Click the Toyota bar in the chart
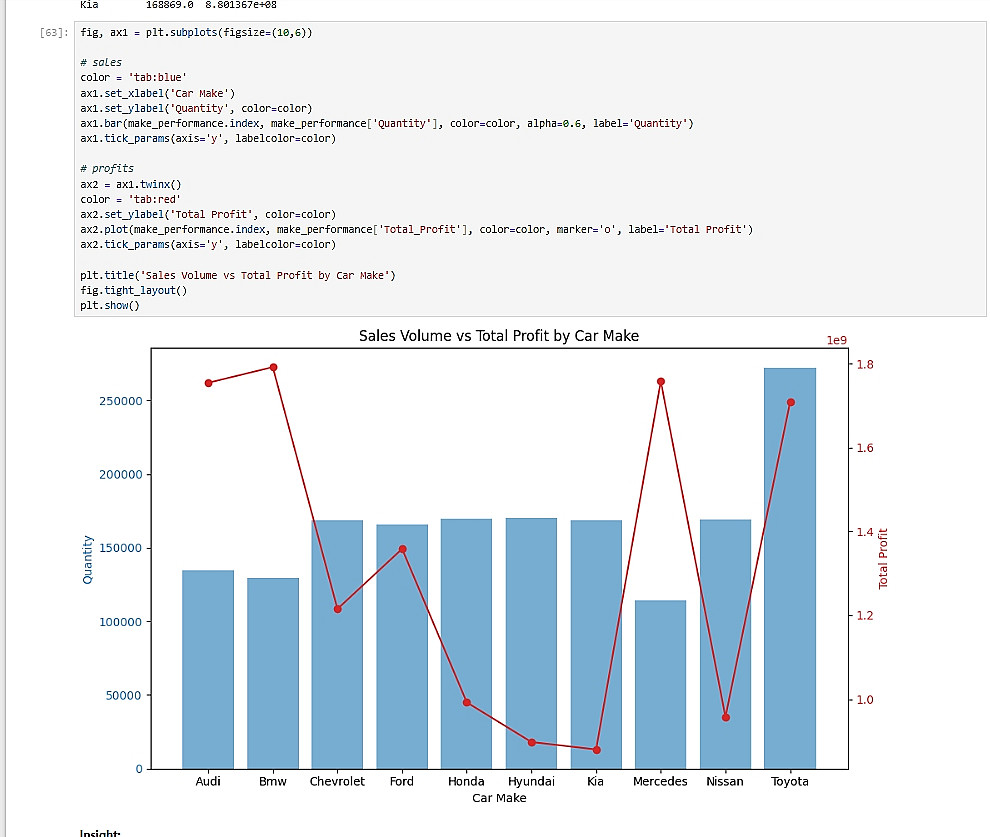Image resolution: width=990 pixels, height=837 pixels. coord(790,568)
